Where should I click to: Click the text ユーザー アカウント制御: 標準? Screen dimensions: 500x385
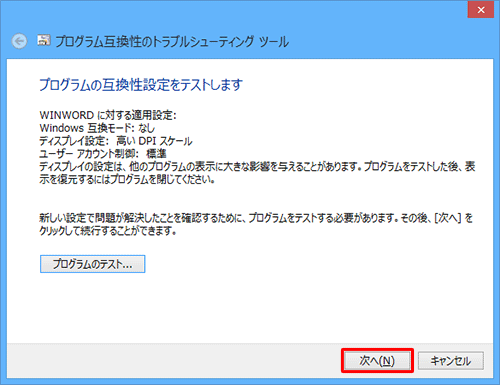(103, 154)
